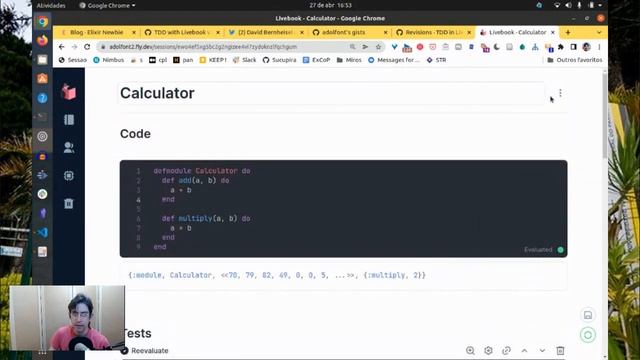
Task: Move cell down arrow
Action: [542, 351]
